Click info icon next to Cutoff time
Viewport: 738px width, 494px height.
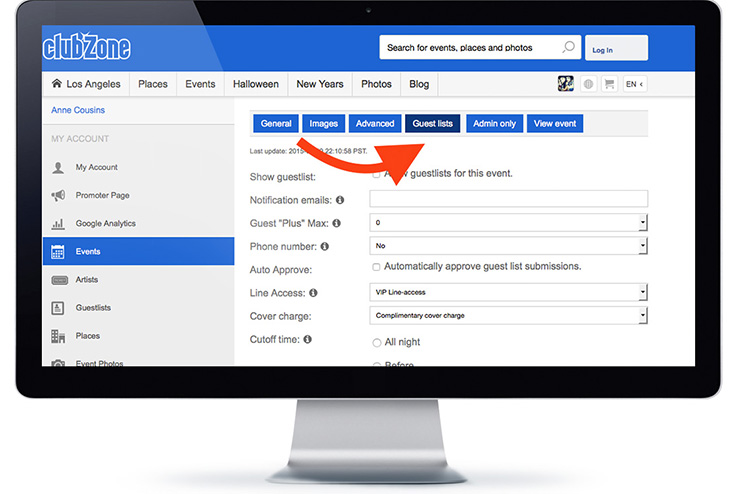307,339
